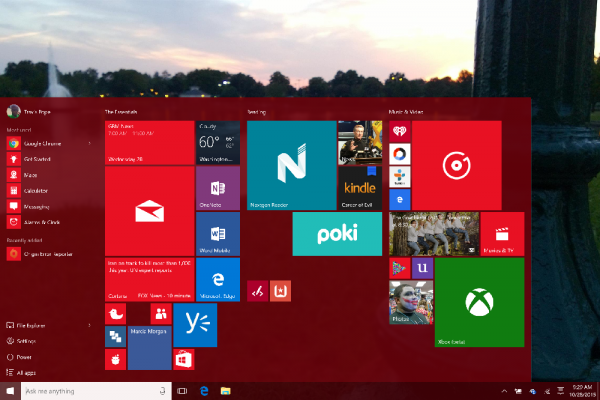
Task: Open File Explorer on taskbar
Action: [x=226, y=391]
